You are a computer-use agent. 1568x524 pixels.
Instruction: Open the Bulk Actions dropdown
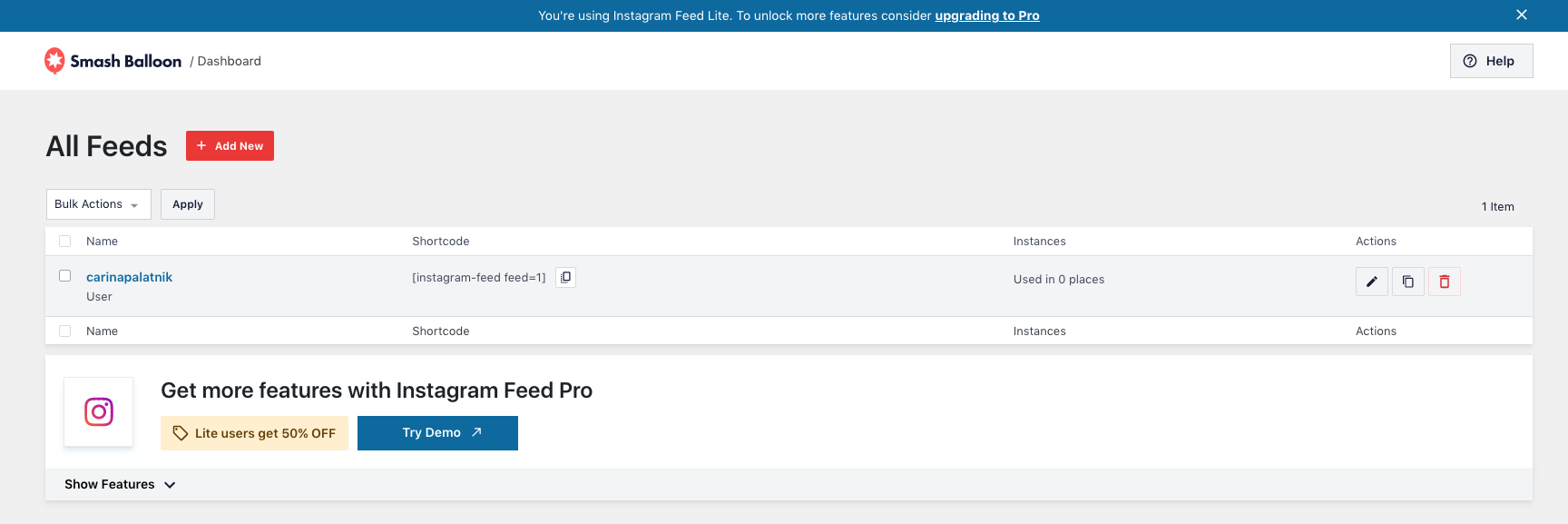click(98, 204)
